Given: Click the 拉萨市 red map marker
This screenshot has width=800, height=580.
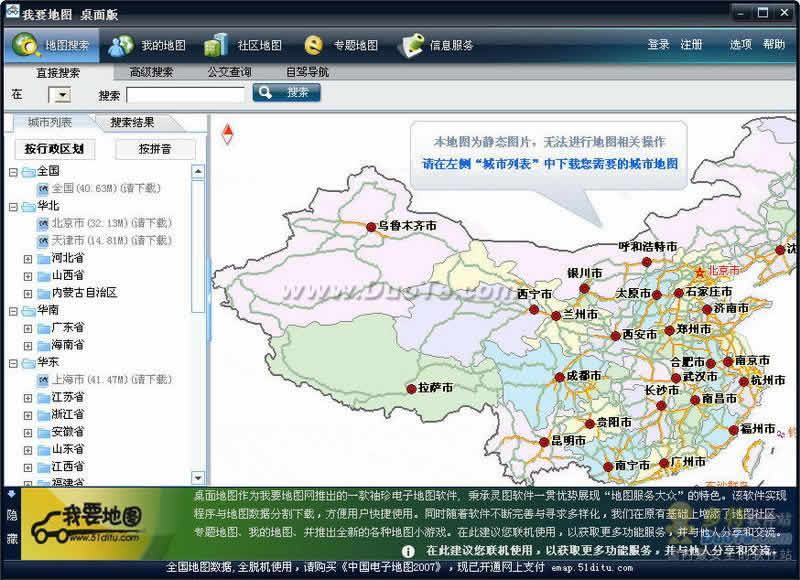Looking at the screenshot, I should click(x=411, y=389).
